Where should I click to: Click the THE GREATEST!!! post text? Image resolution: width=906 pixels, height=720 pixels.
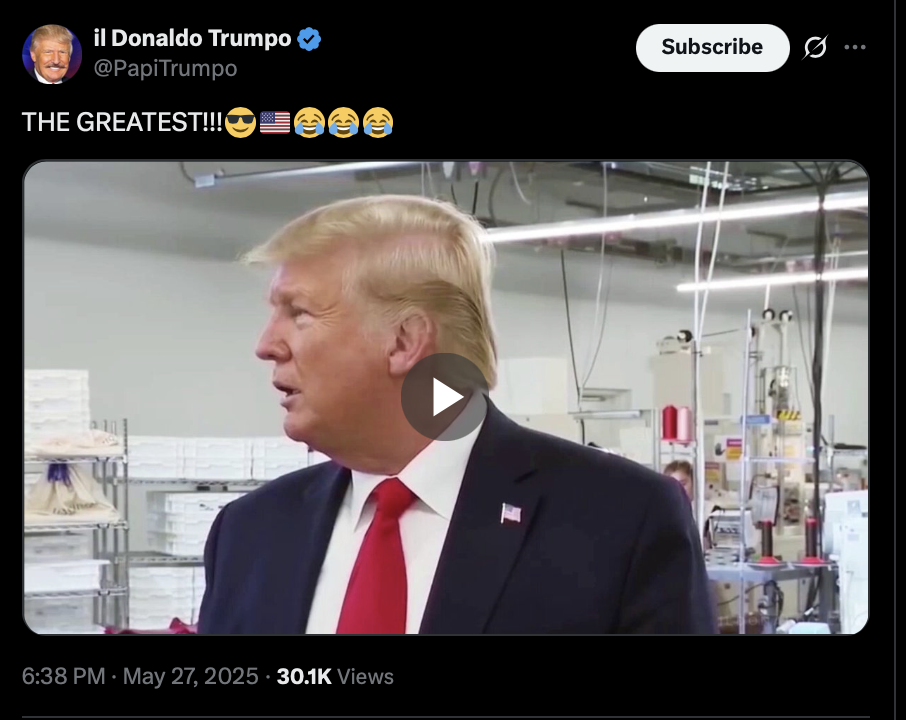122,123
